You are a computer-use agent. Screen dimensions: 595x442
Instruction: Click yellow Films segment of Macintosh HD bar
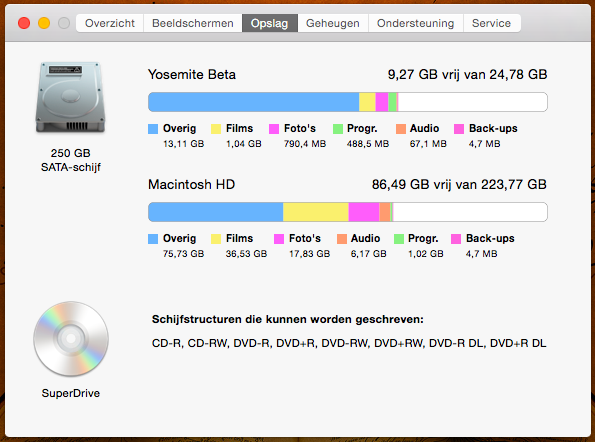316,212
